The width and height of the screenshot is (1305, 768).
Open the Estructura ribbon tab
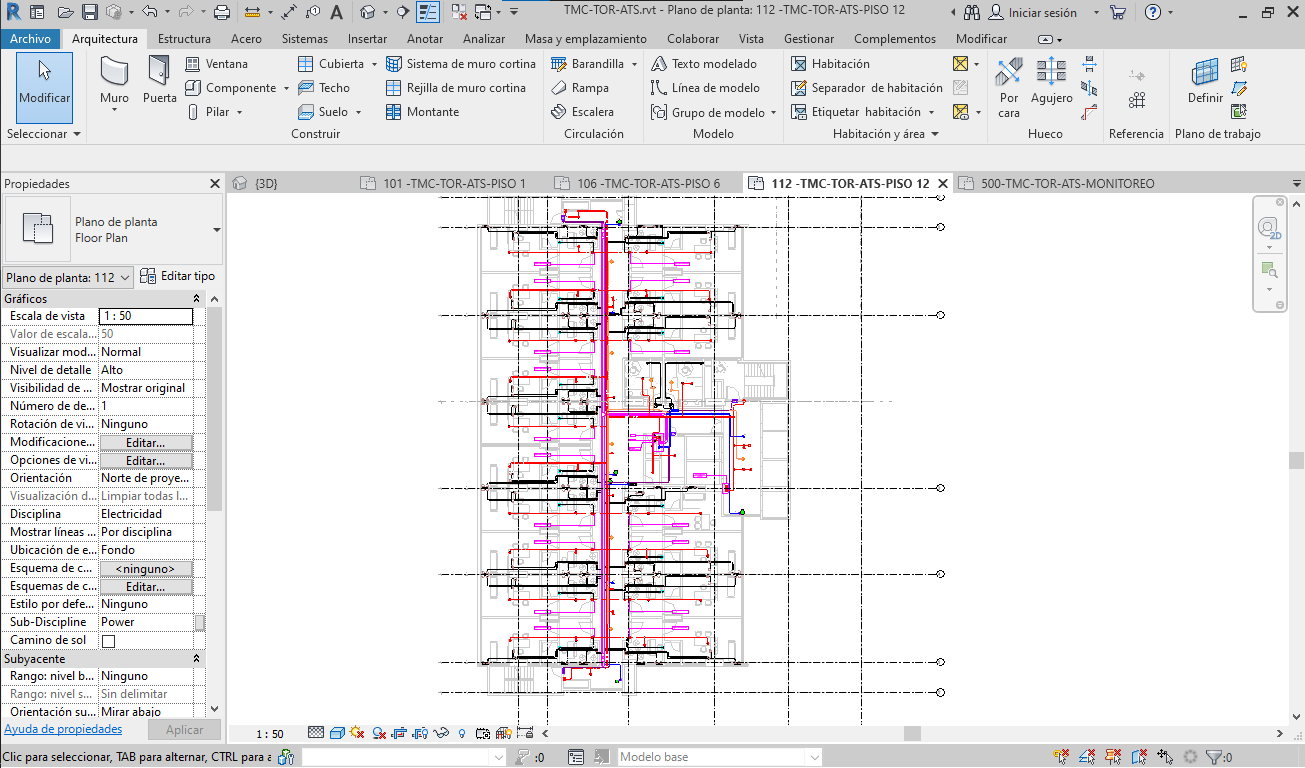[184, 39]
